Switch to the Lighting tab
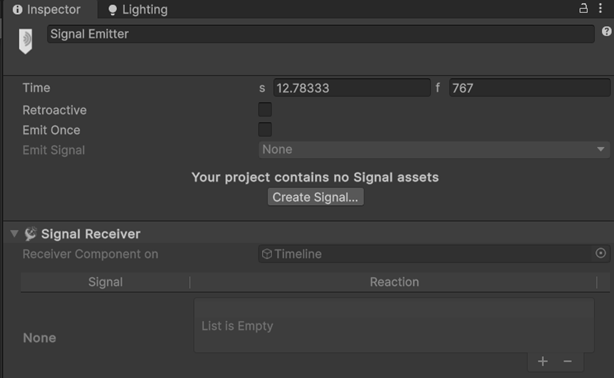This screenshot has width=614, height=378. 137,9
